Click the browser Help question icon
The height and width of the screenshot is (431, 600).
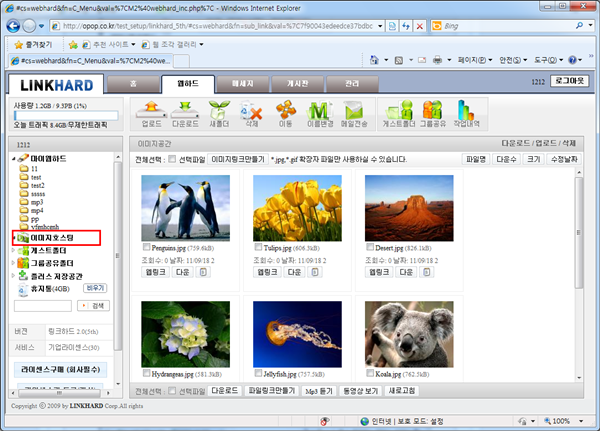[572, 60]
